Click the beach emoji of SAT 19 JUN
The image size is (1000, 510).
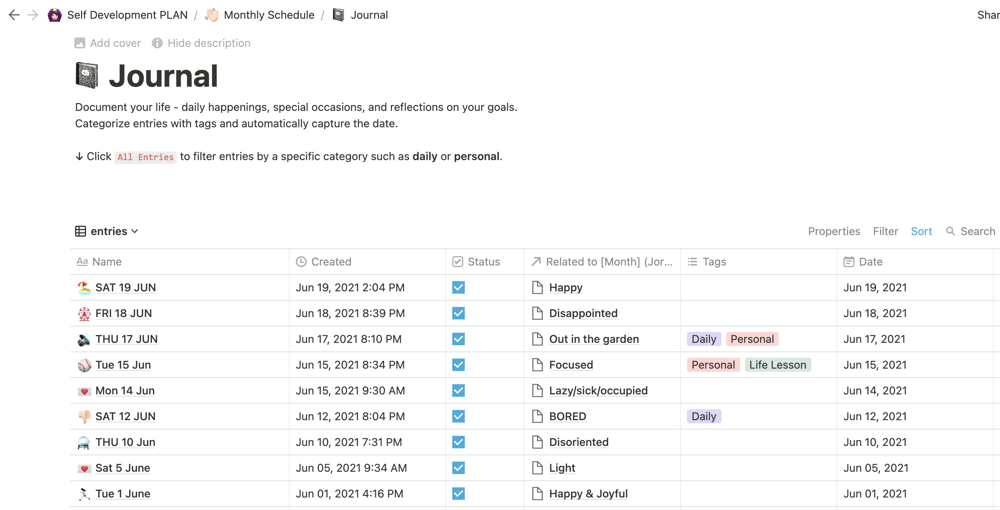pos(84,288)
